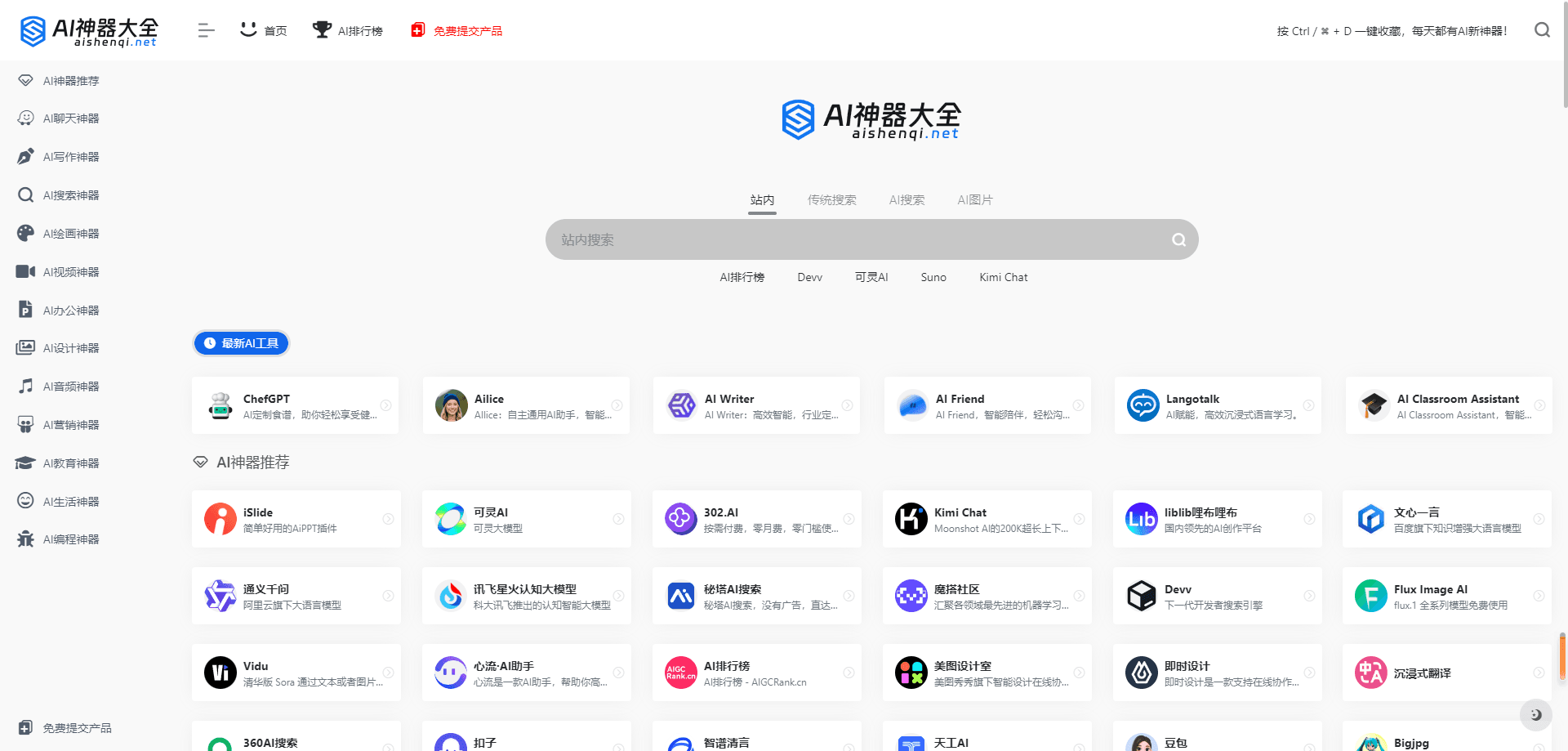Open the Ailice card arrow
This screenshot has height=751, width=1568.
pyautogui.click(x=617, y=405)
